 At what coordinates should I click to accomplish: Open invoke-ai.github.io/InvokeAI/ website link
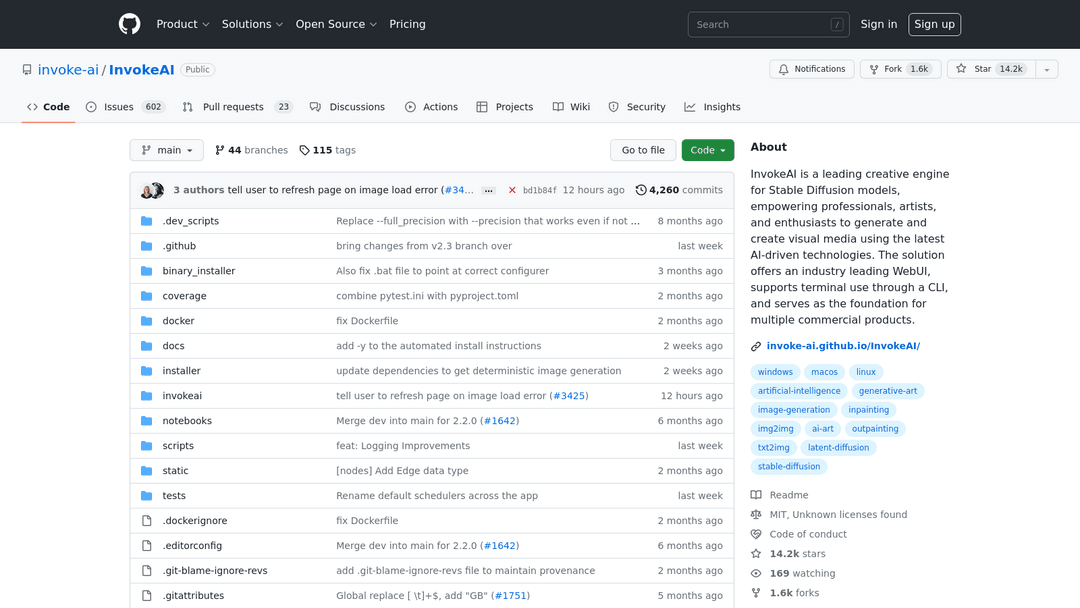tap(843, 346)
